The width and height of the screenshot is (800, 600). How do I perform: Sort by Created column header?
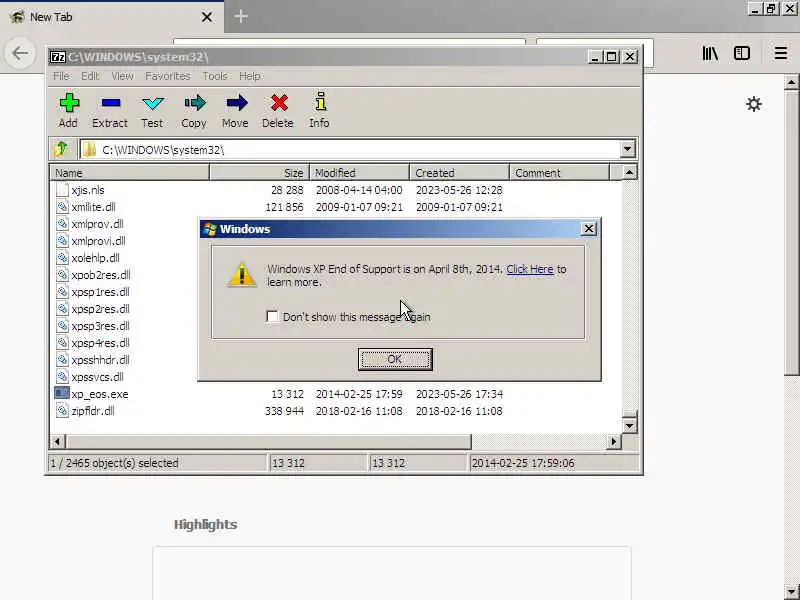point(459,172)
